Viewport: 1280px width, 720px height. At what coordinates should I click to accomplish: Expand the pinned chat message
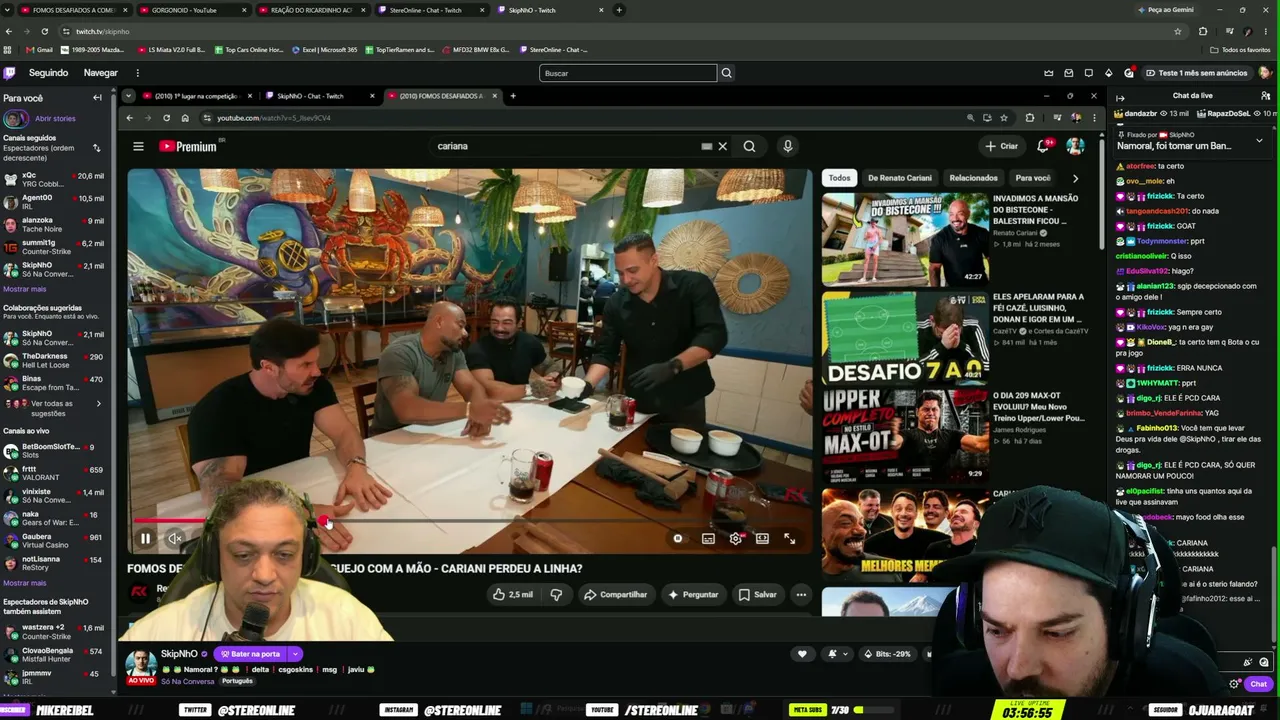point(1259,141)
